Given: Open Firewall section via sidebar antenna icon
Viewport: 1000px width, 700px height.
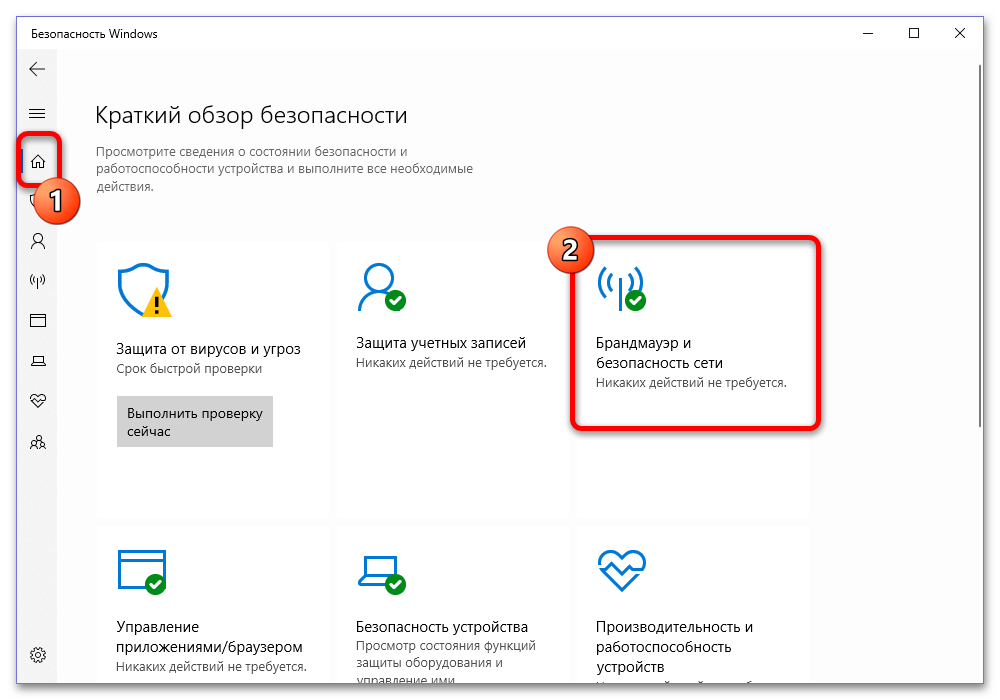Looking at the screenshot, I should (x=38, y=281).
